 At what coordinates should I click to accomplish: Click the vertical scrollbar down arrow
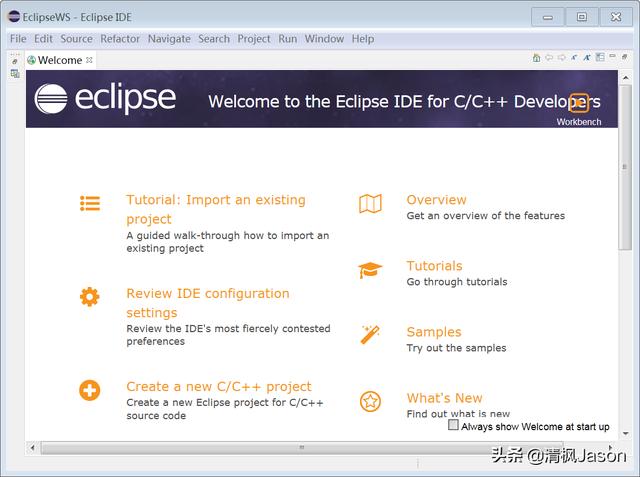tap(626, 434)
